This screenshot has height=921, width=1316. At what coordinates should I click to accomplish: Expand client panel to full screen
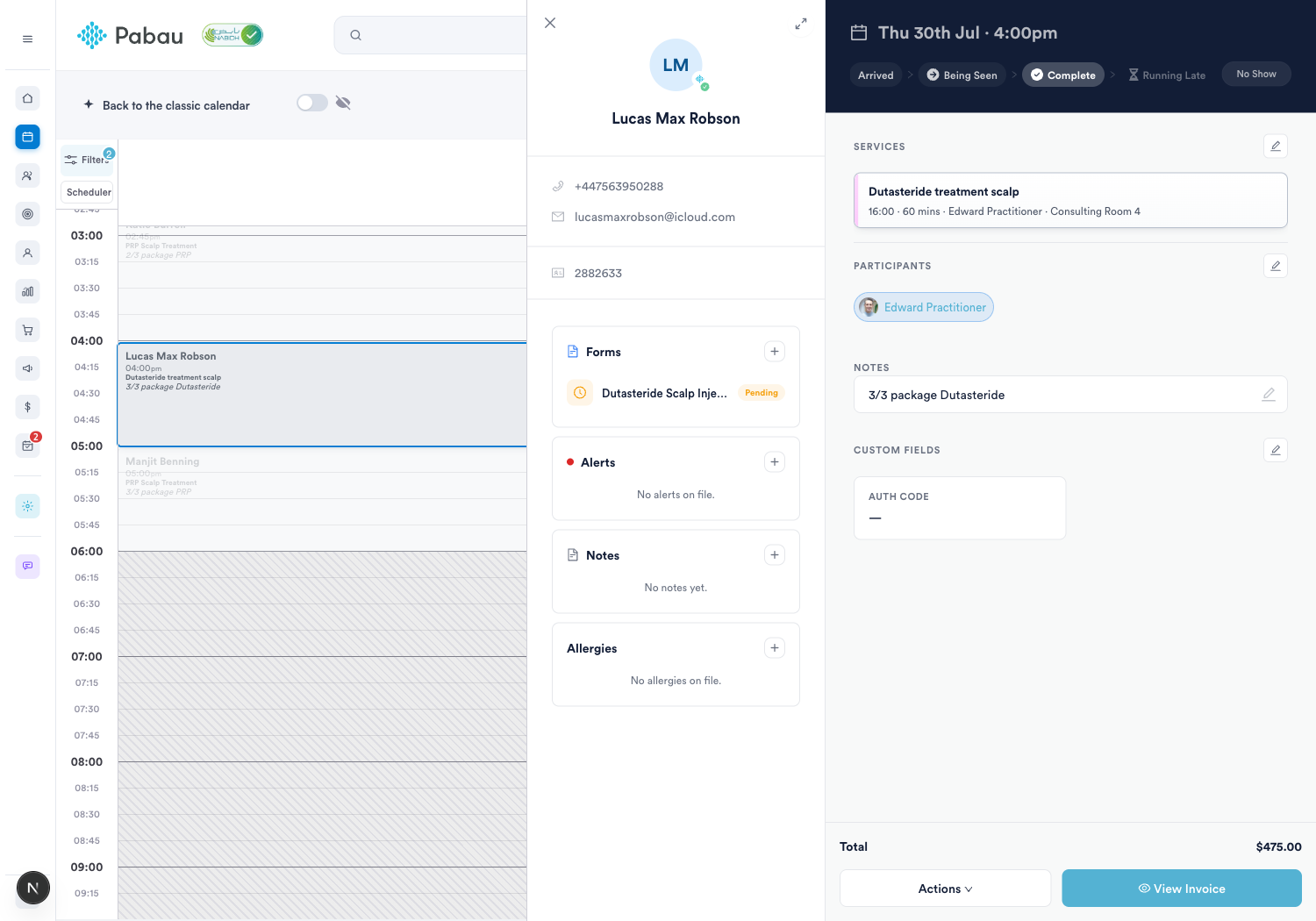[x=801, y=24]
